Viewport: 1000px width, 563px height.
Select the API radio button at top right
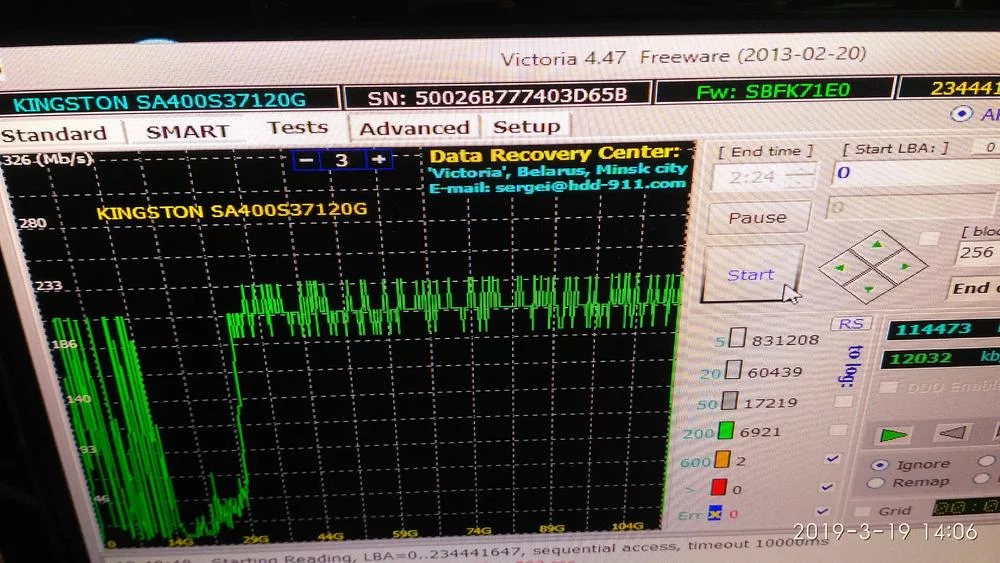coord(961,114)
